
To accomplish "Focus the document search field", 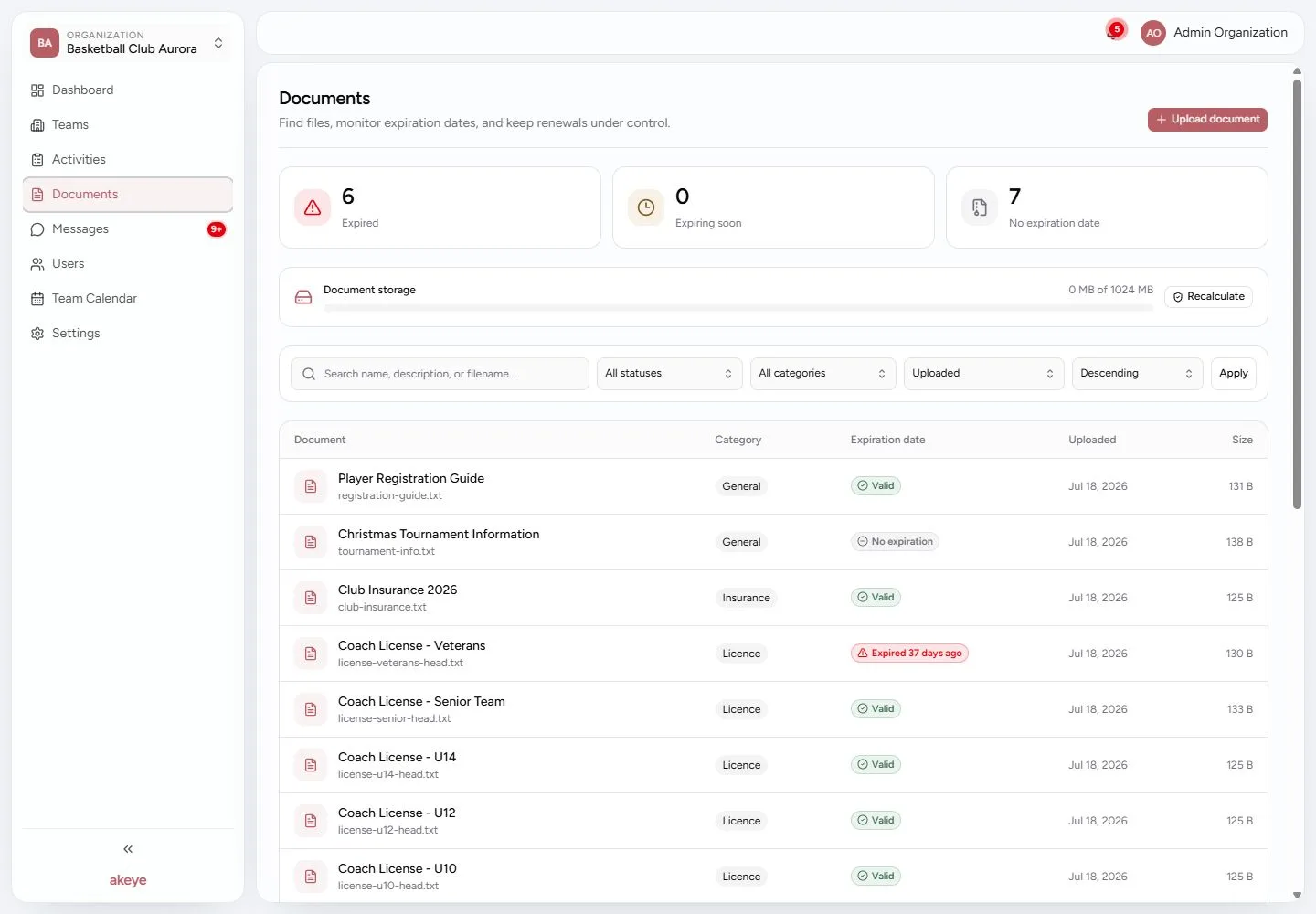I will (x=440, y=374).
